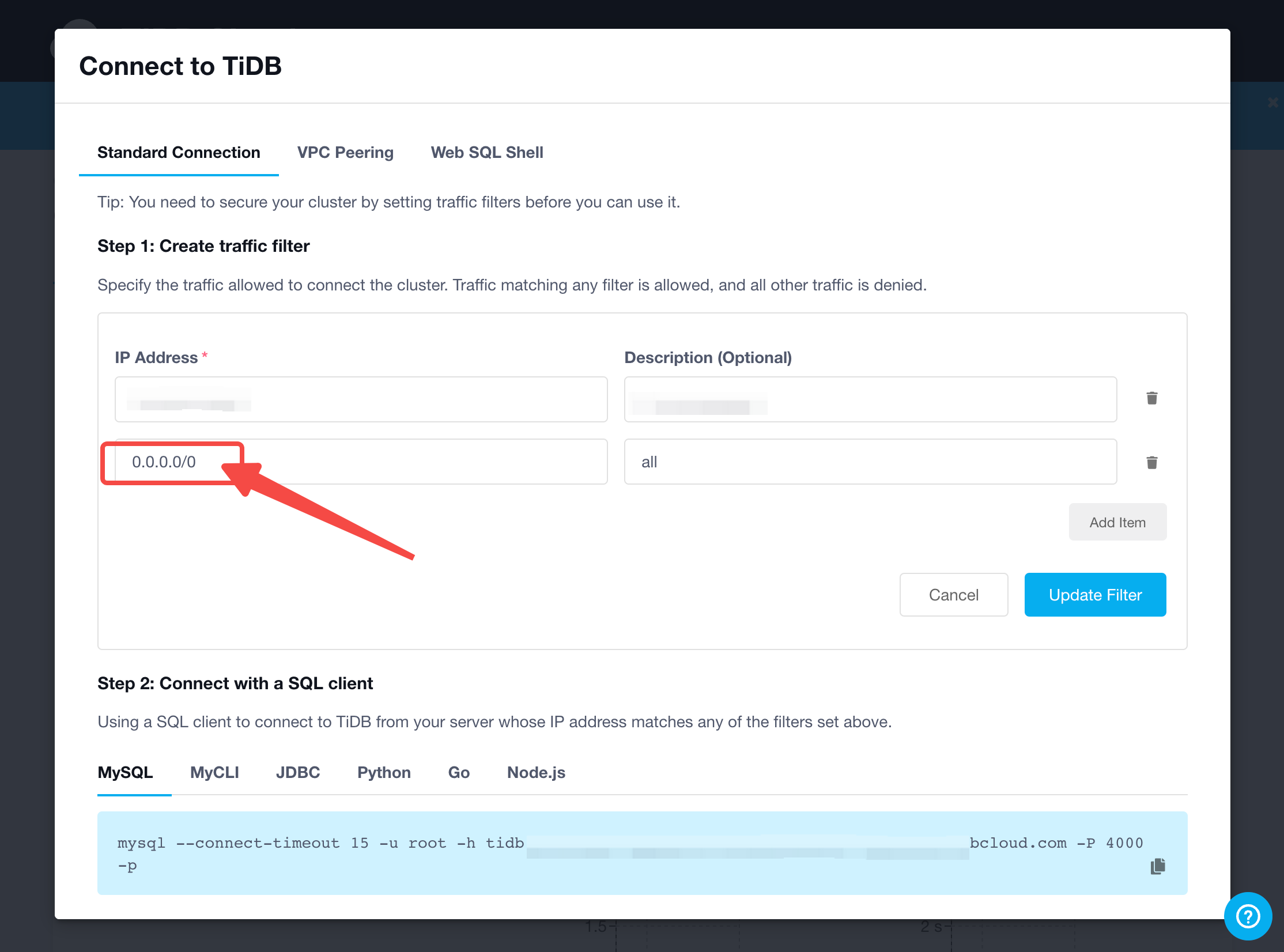Click the Add Item button
Image resolution: width=1284 pixels, height=952 pixels.
tap(1117, 523)
